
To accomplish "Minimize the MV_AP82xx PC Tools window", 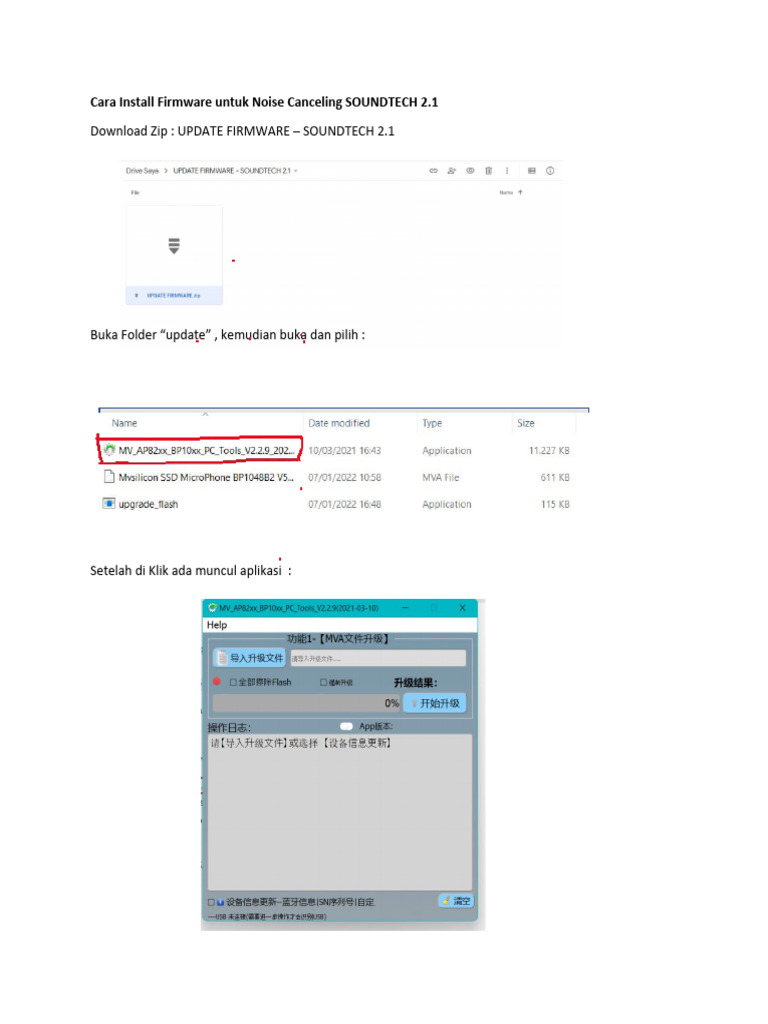I will [406, 607].
